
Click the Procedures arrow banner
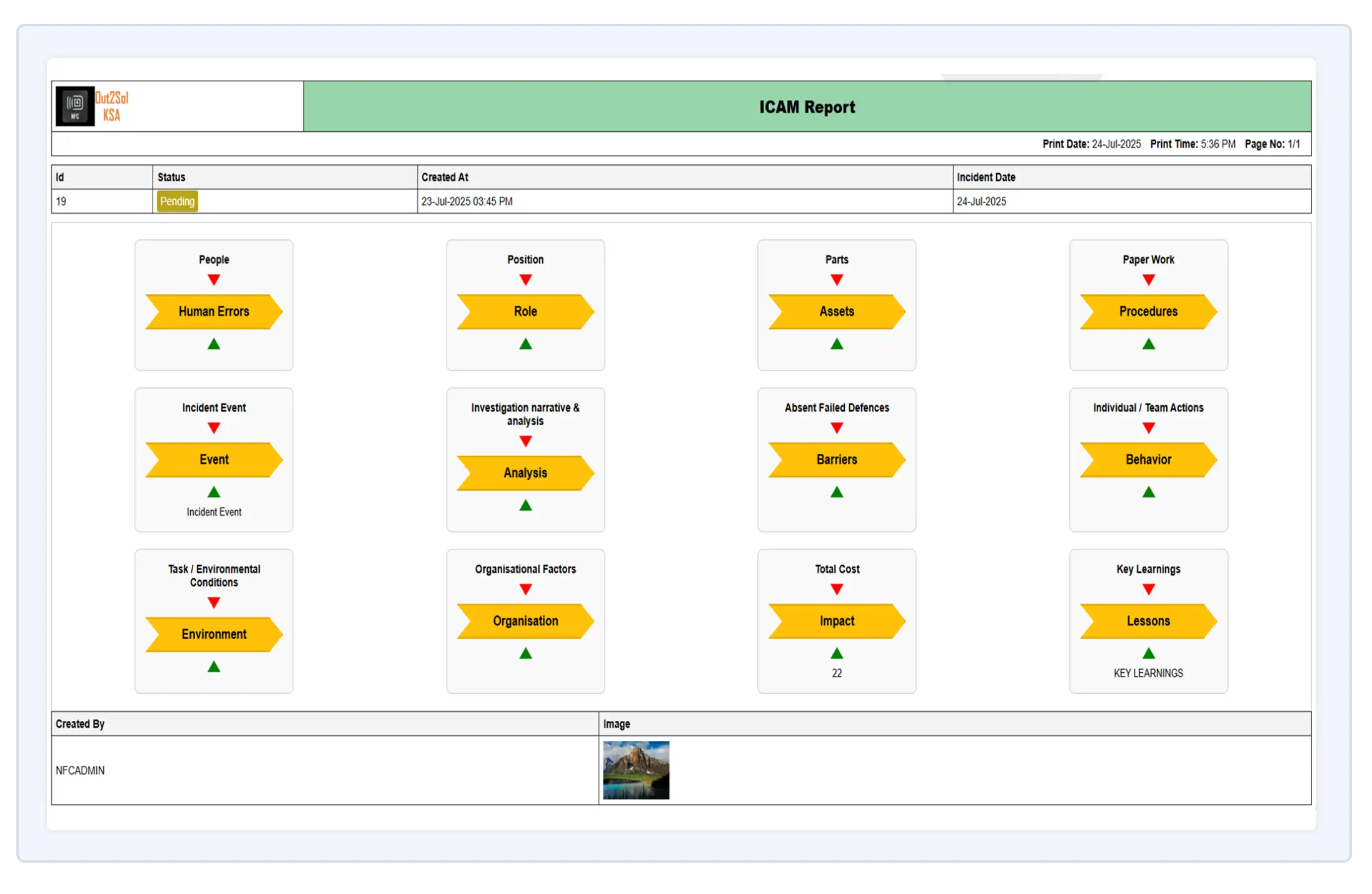[x=1148, y=311]
